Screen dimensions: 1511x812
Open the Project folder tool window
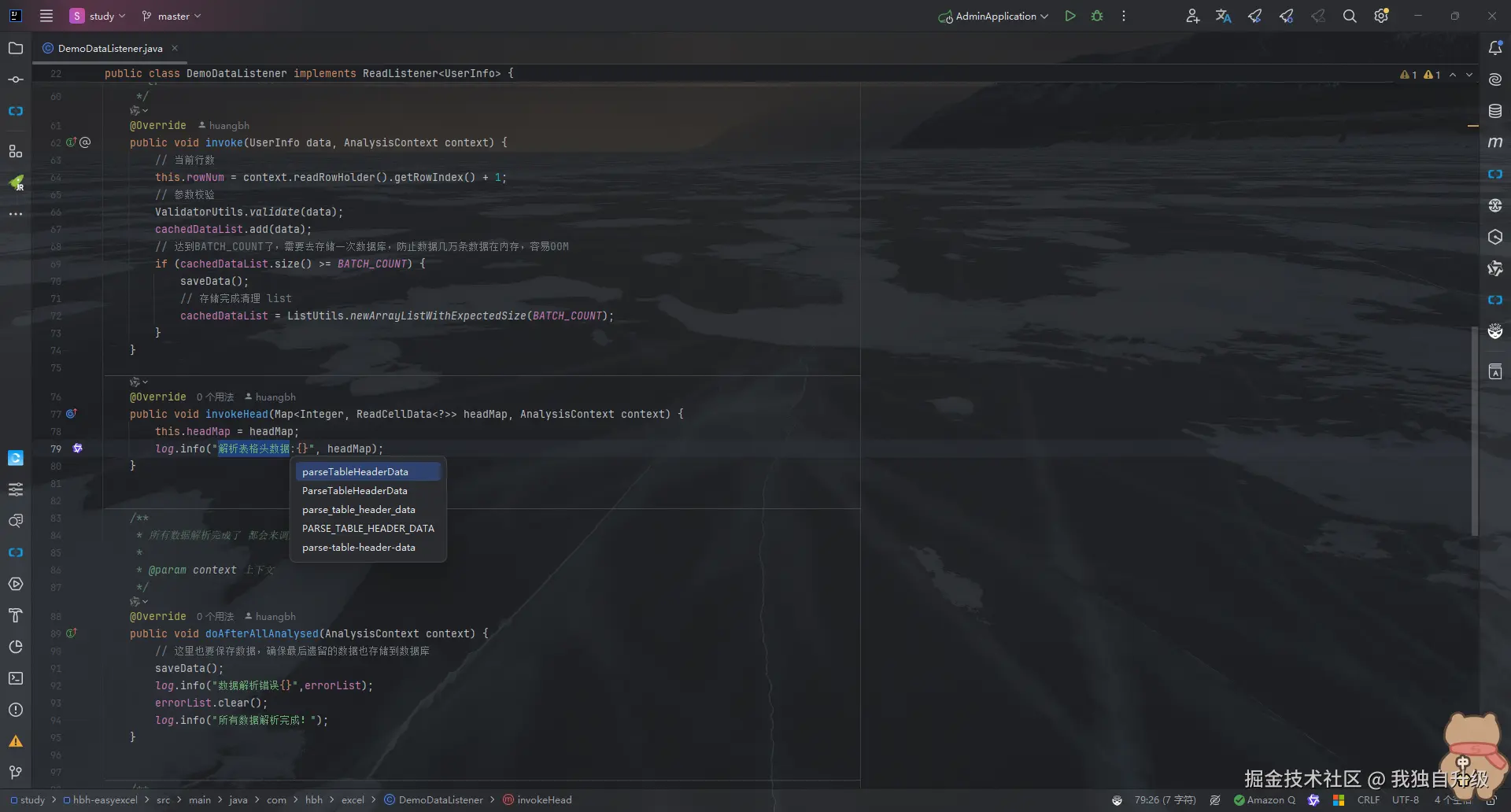16,48
